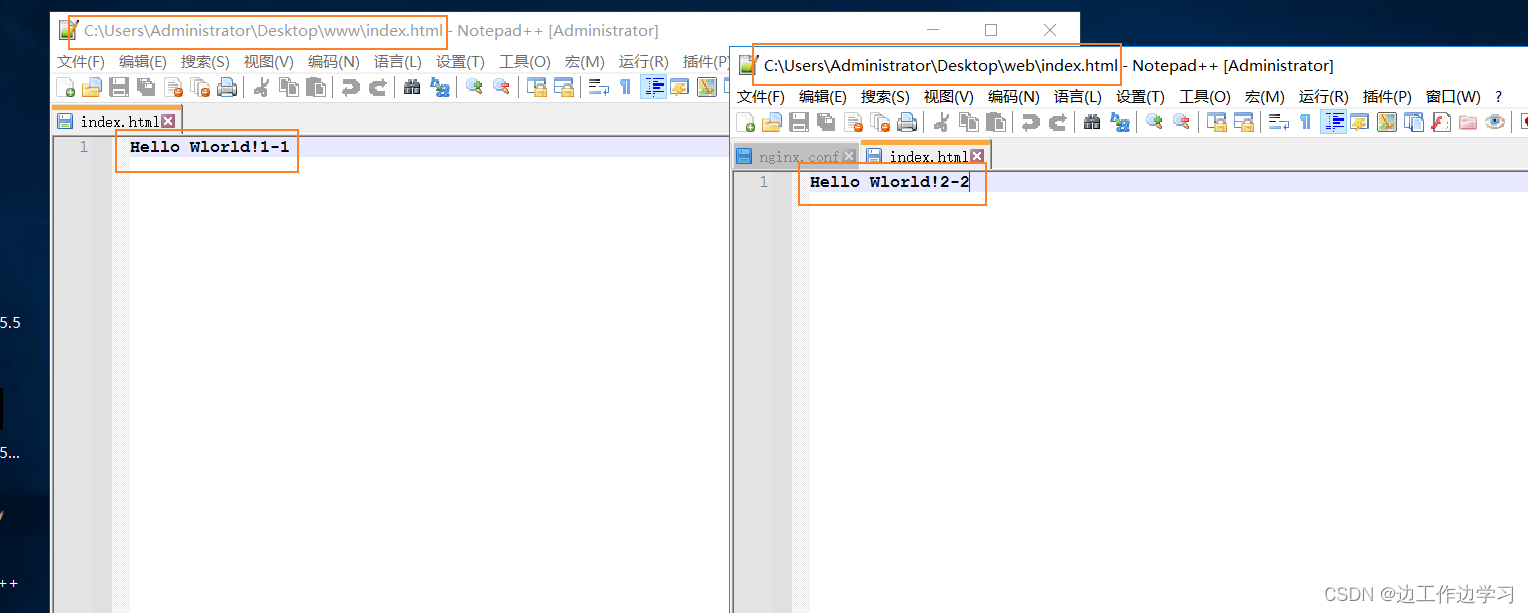
Task: Open Folder as Workspace icon in web window
Action: [1467, 122]
